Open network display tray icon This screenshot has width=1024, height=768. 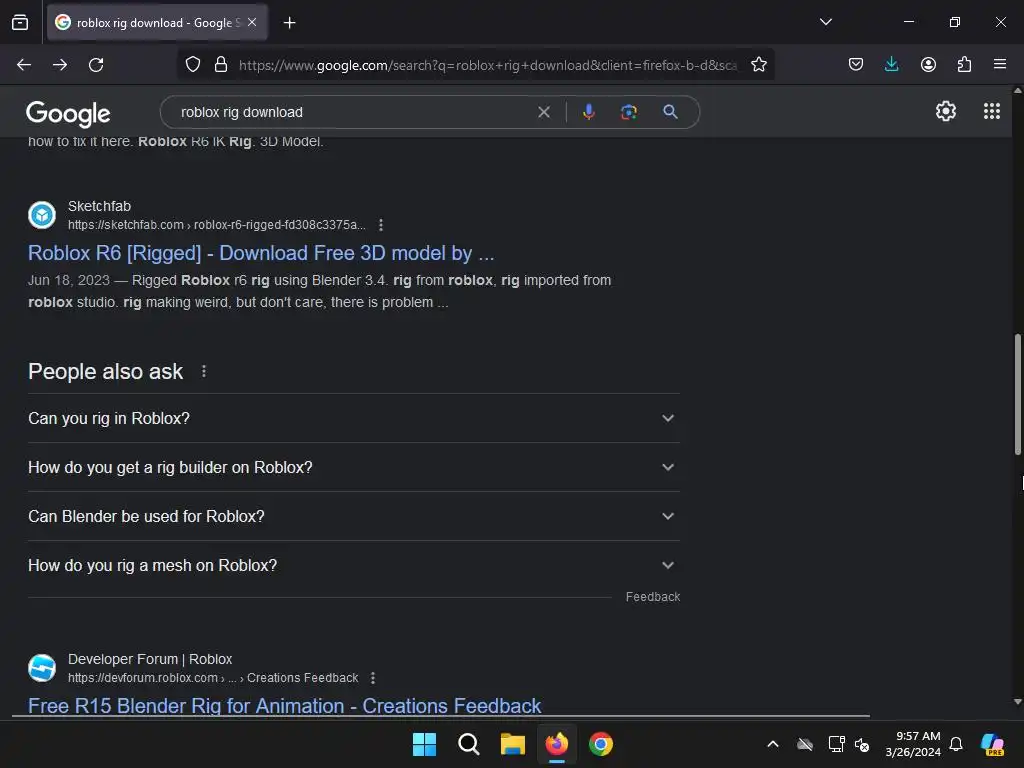coord(836,744)
